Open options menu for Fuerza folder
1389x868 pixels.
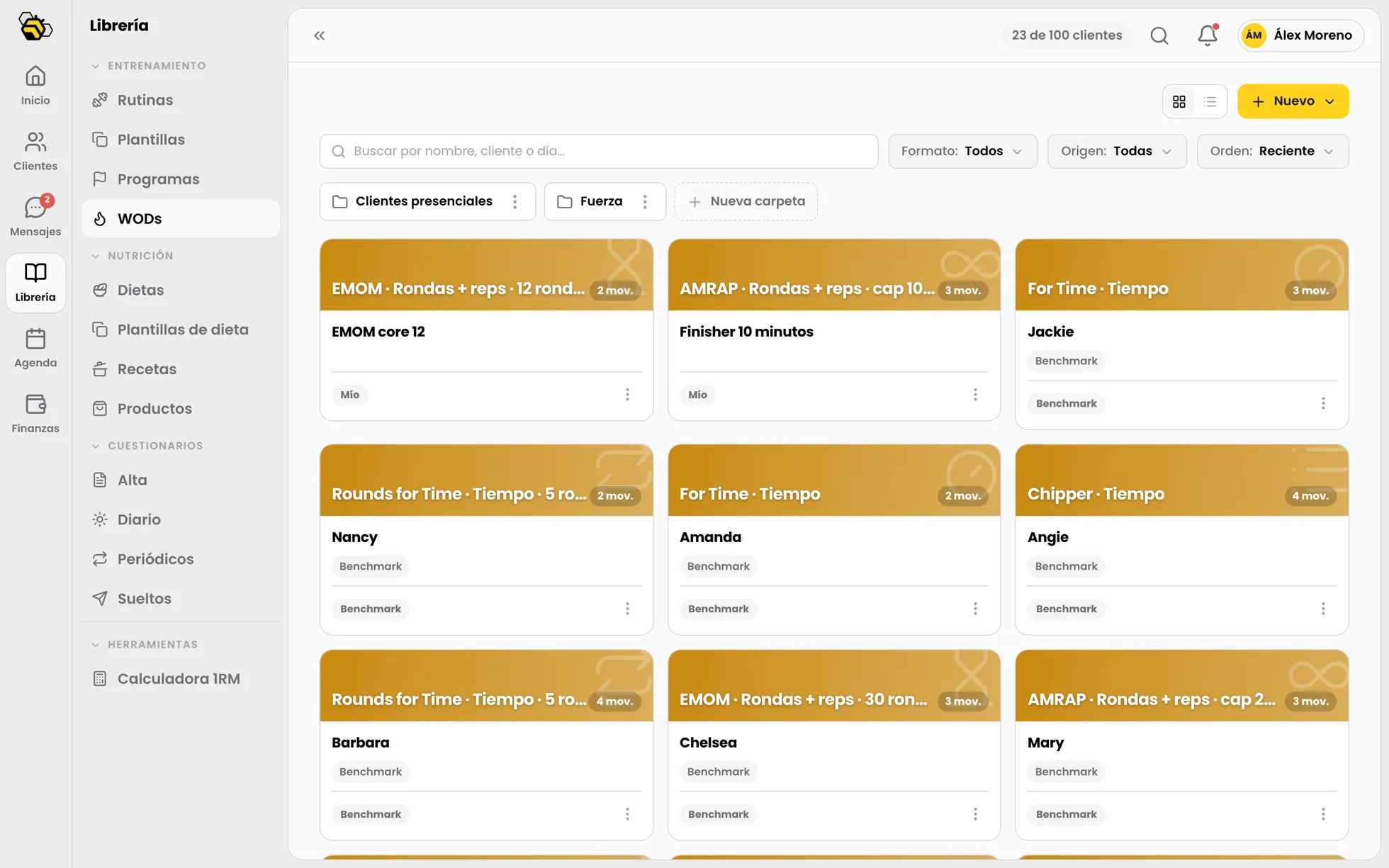pos(645,201)
